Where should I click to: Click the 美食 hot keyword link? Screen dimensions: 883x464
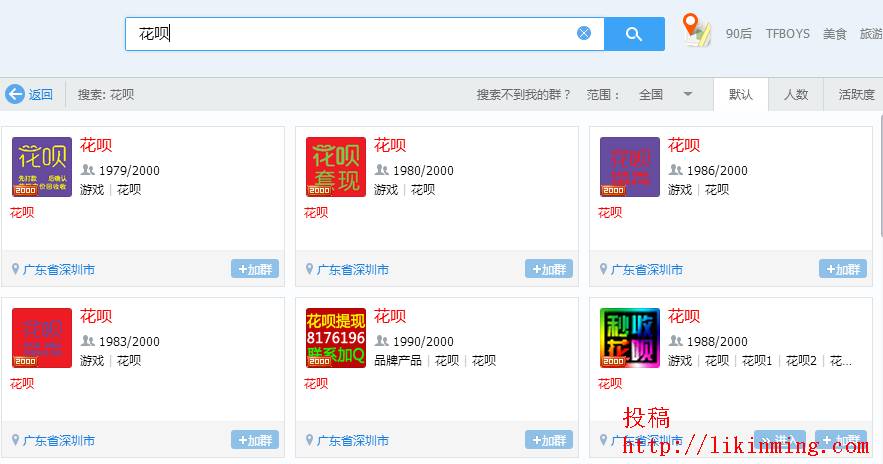click(x=835, y=34)
